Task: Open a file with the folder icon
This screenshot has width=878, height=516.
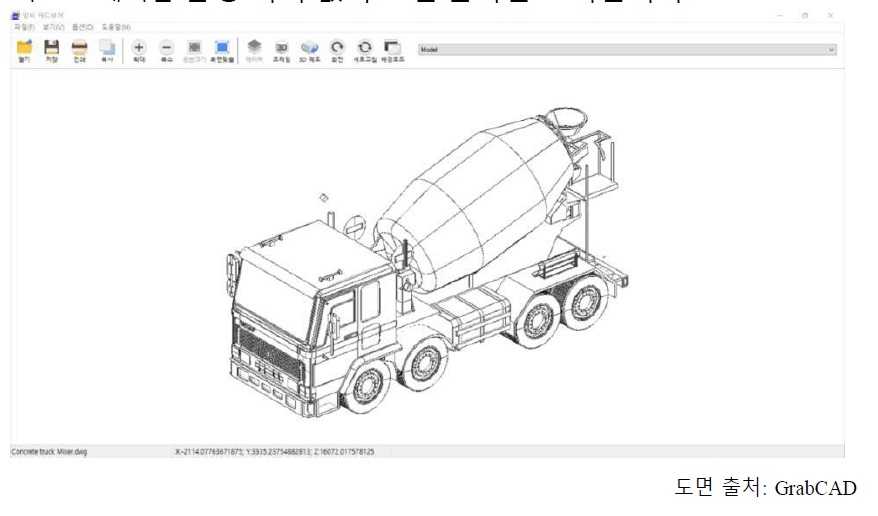Action: click(x=24, y=50)
